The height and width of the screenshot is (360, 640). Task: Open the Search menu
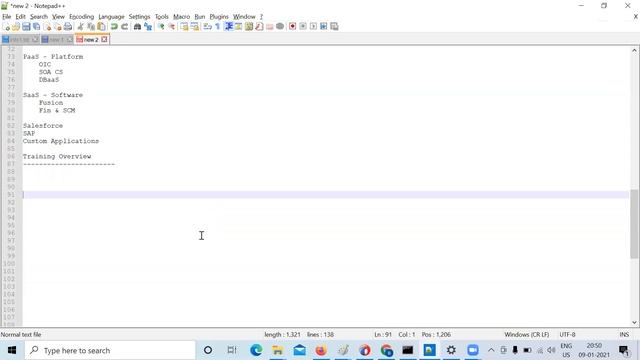click(x=39, y=17)
